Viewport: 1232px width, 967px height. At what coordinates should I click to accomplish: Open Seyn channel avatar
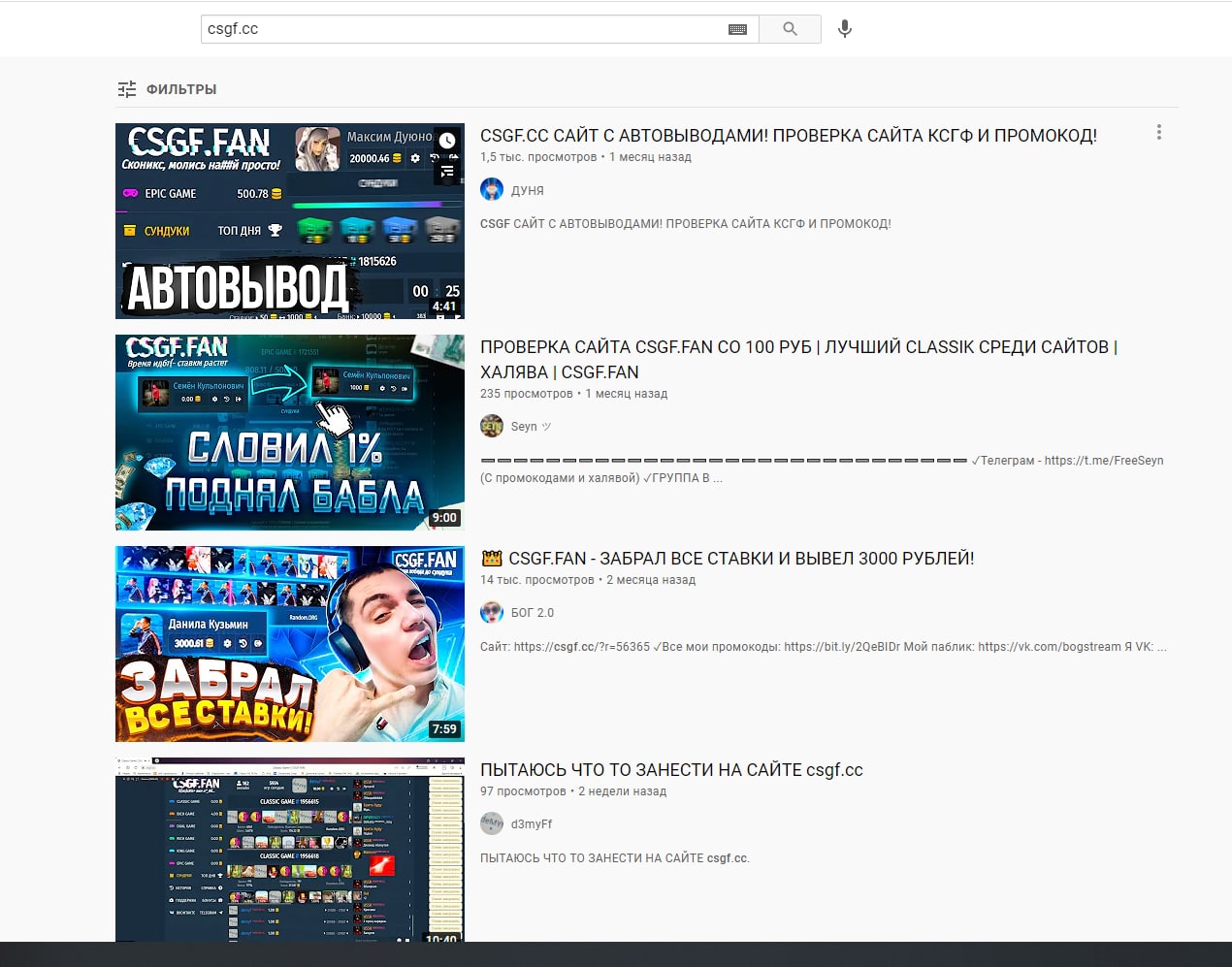492,426
